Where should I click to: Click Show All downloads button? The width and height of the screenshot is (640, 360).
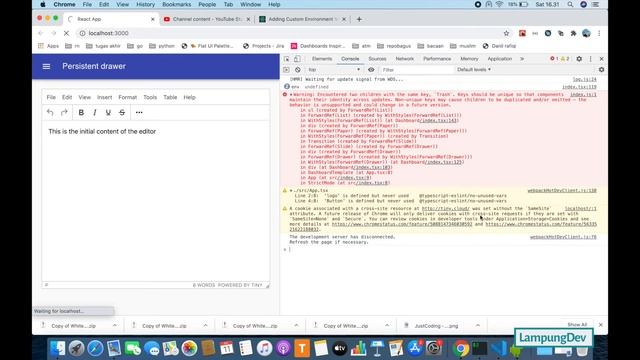tap(577, 325)
